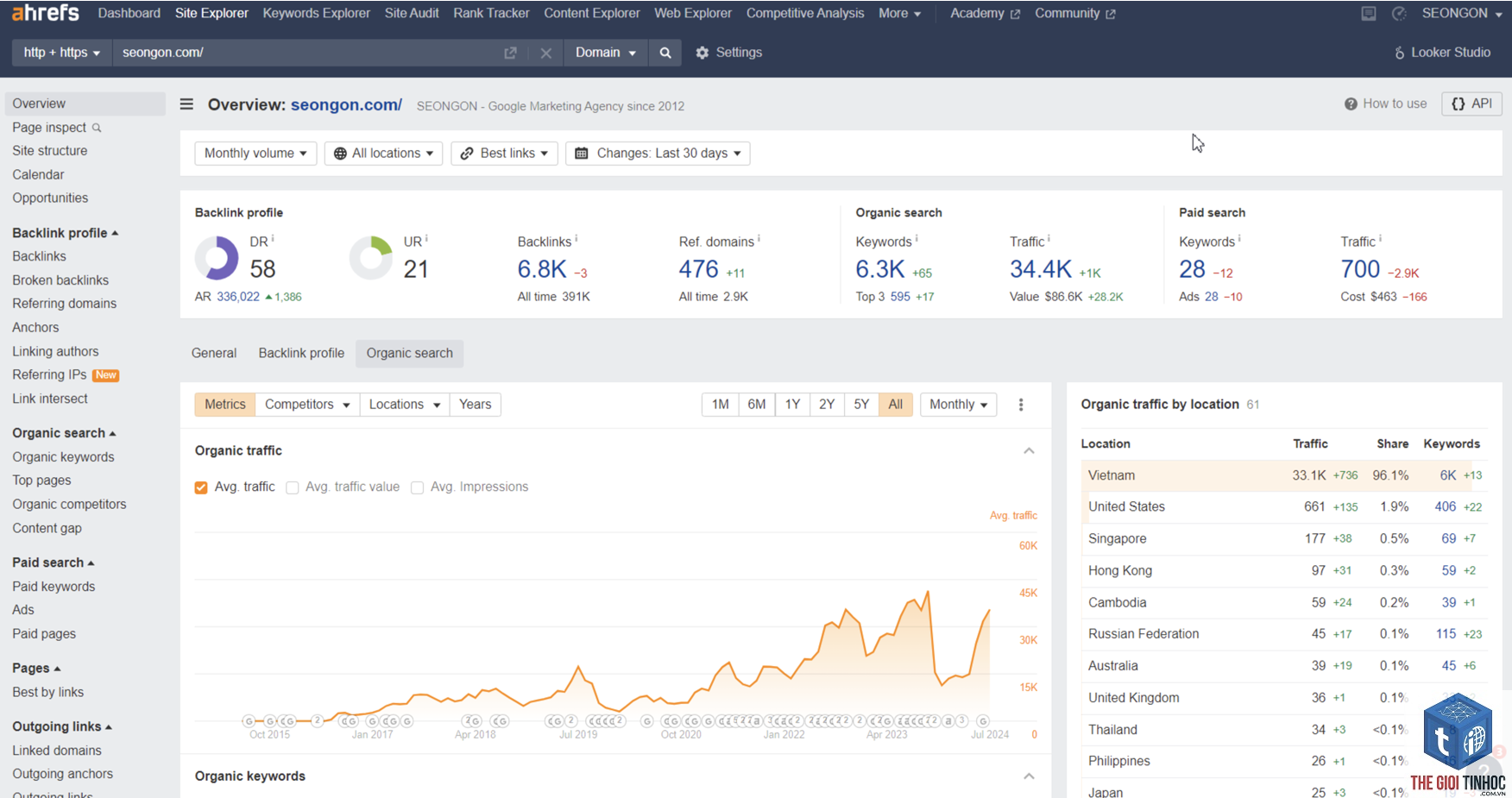Open Looker Studio integration
1512x798 pixels.
point(1442,53)
